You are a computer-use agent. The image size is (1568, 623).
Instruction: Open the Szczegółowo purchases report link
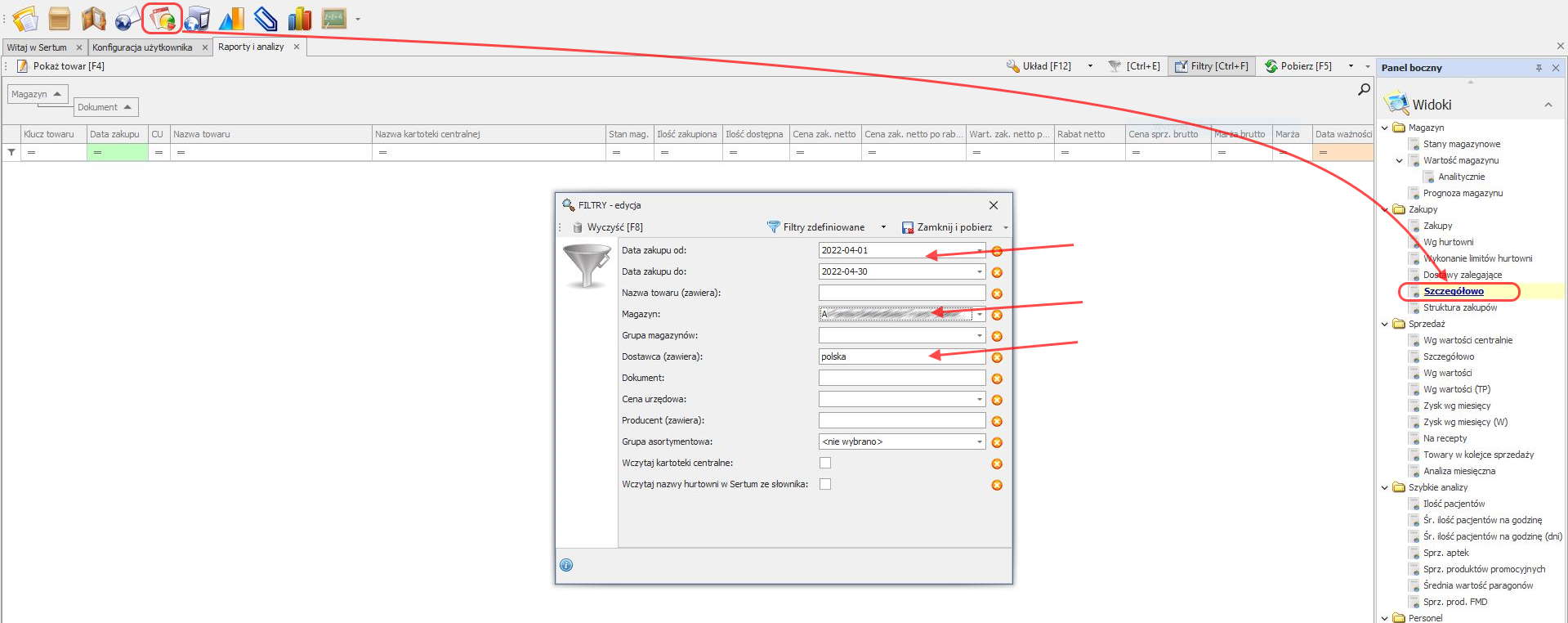[1453, 291]
